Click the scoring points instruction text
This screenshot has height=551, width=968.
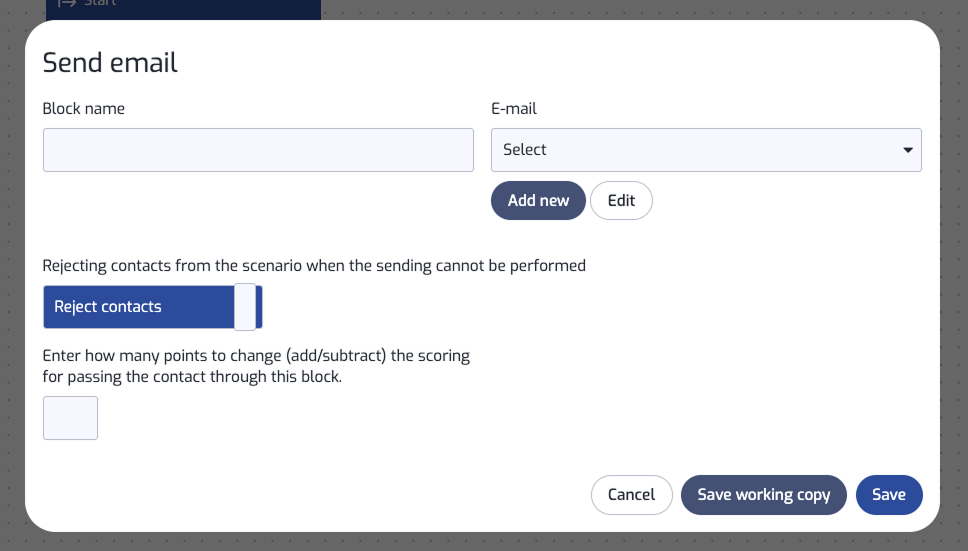coord(256,366)
